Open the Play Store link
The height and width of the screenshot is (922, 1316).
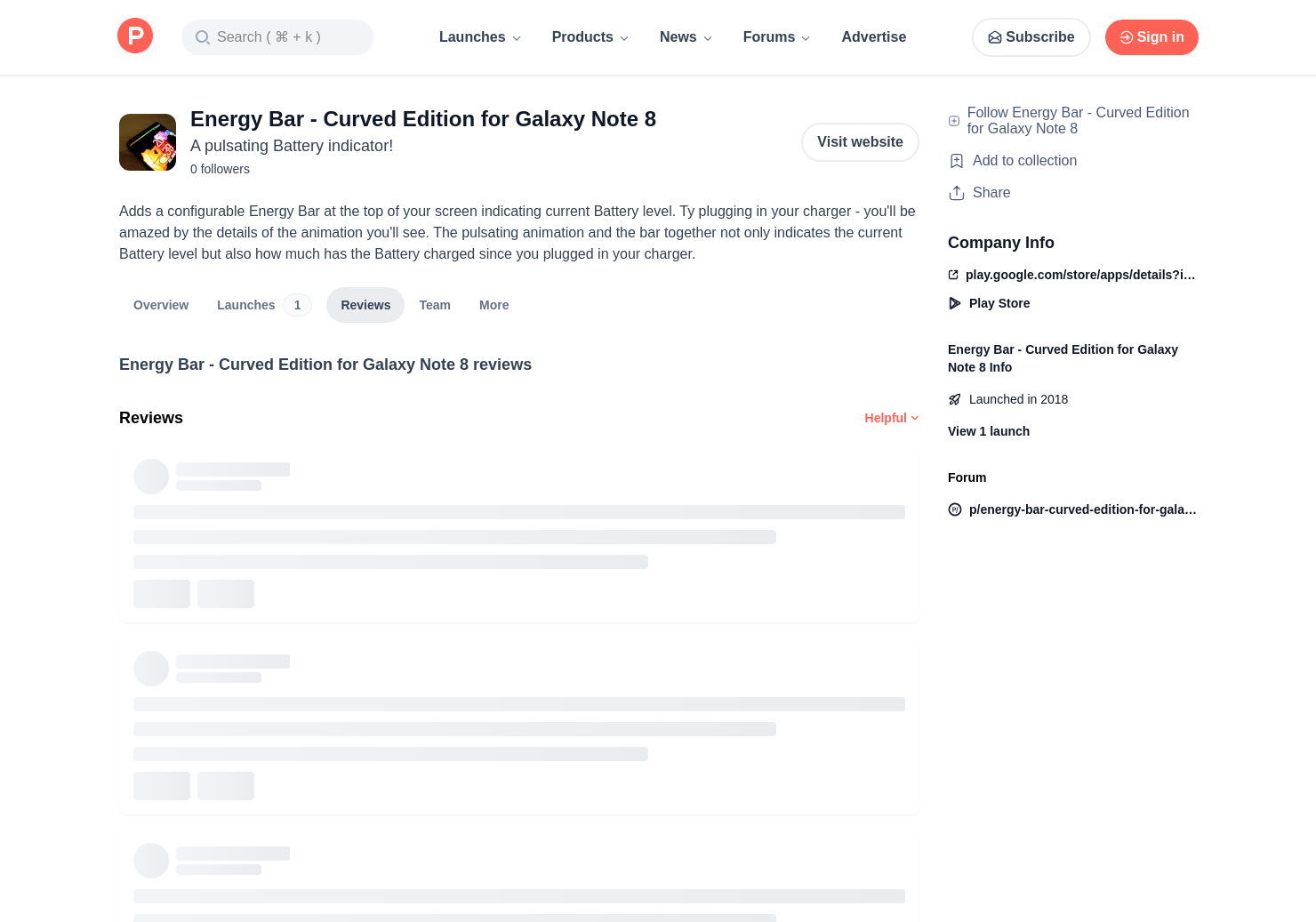pyautogui.click(x=999, y=303)
